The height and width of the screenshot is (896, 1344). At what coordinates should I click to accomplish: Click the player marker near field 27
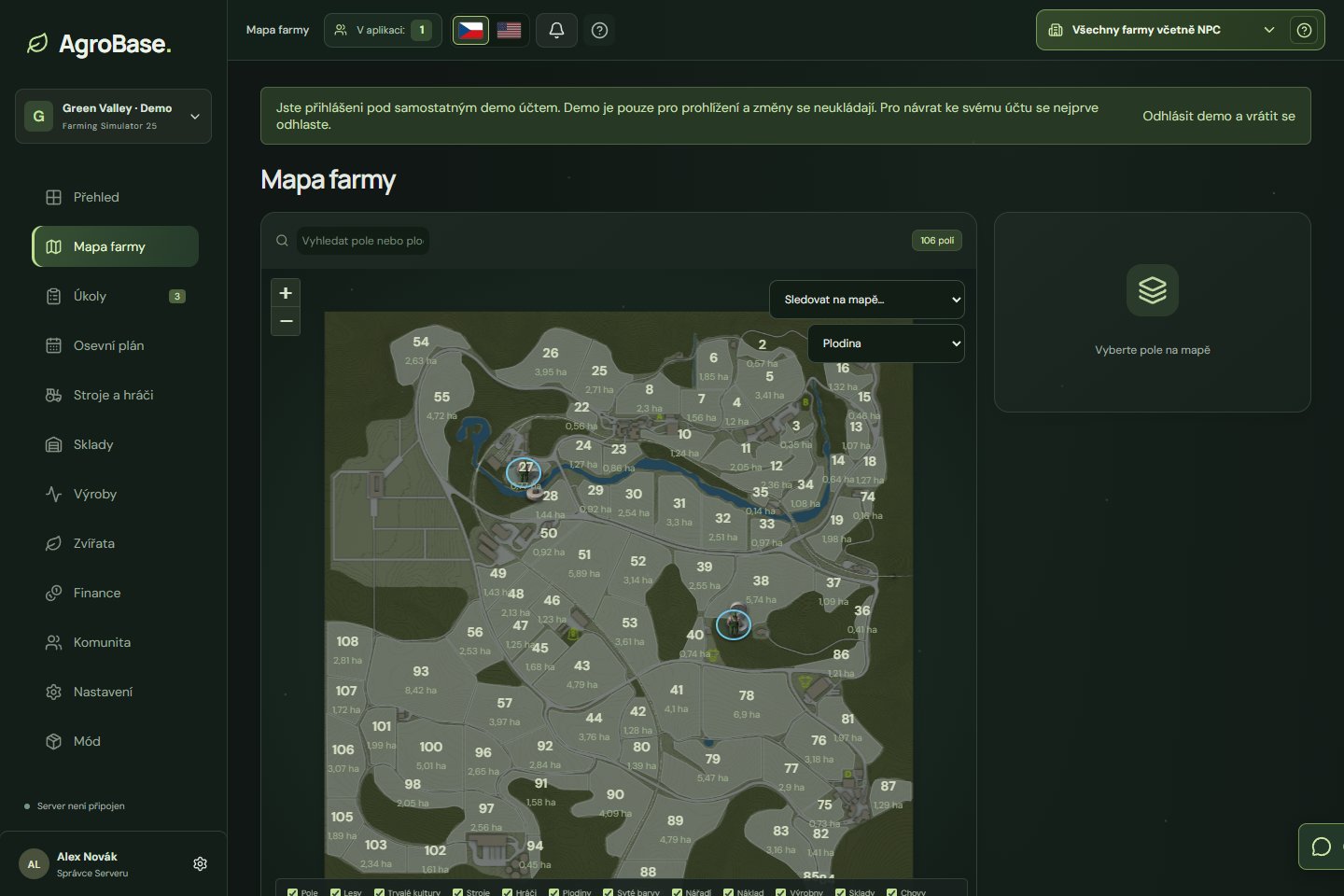(x=524, y=472)
